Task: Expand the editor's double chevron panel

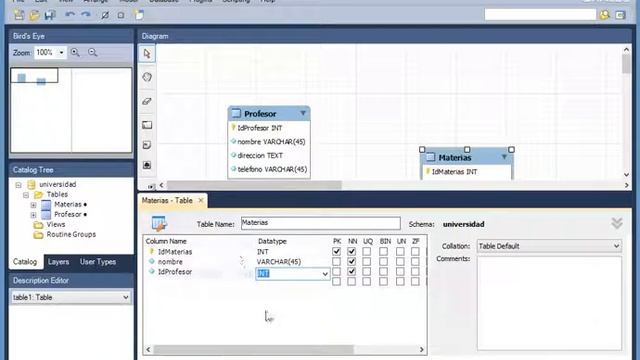Action: (x=617, y=223)
